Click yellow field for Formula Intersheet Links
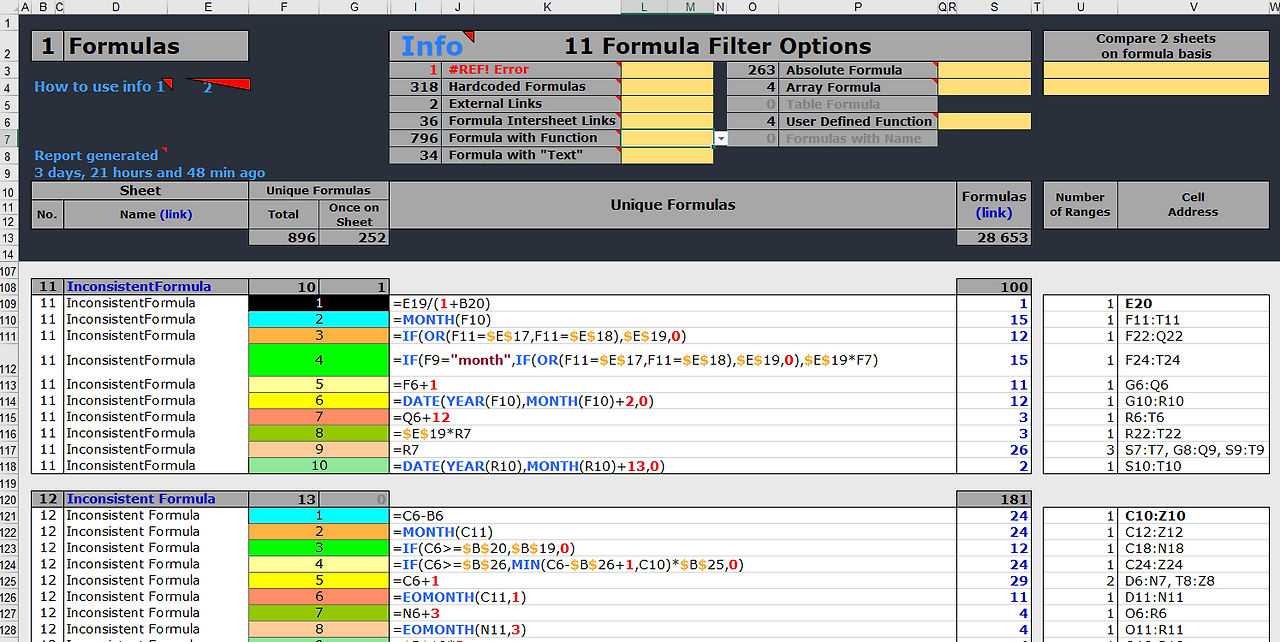Image resolution: width=1280 pixels, height=642 pixels. 667,121
